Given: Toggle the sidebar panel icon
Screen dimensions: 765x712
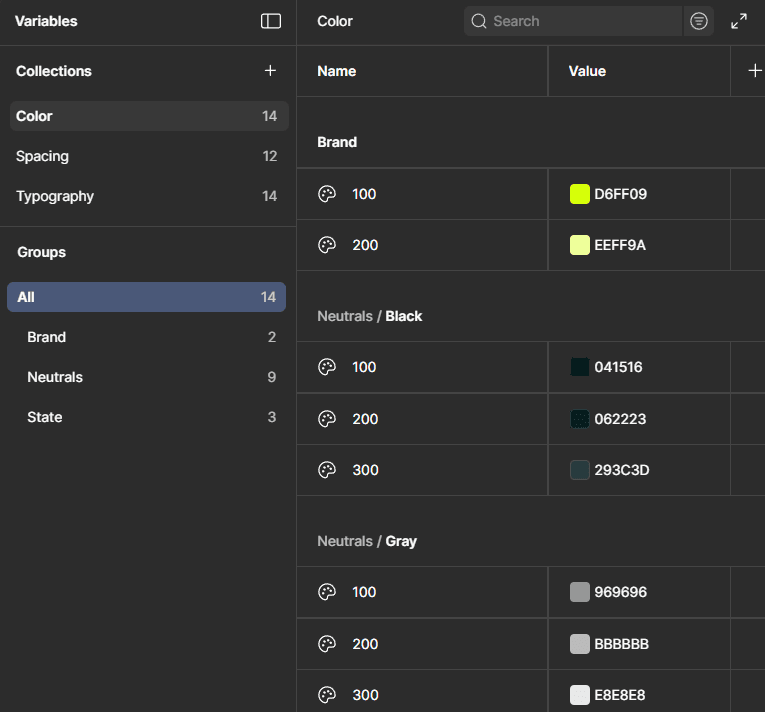Looking at the screenshot, I should 271,21.
